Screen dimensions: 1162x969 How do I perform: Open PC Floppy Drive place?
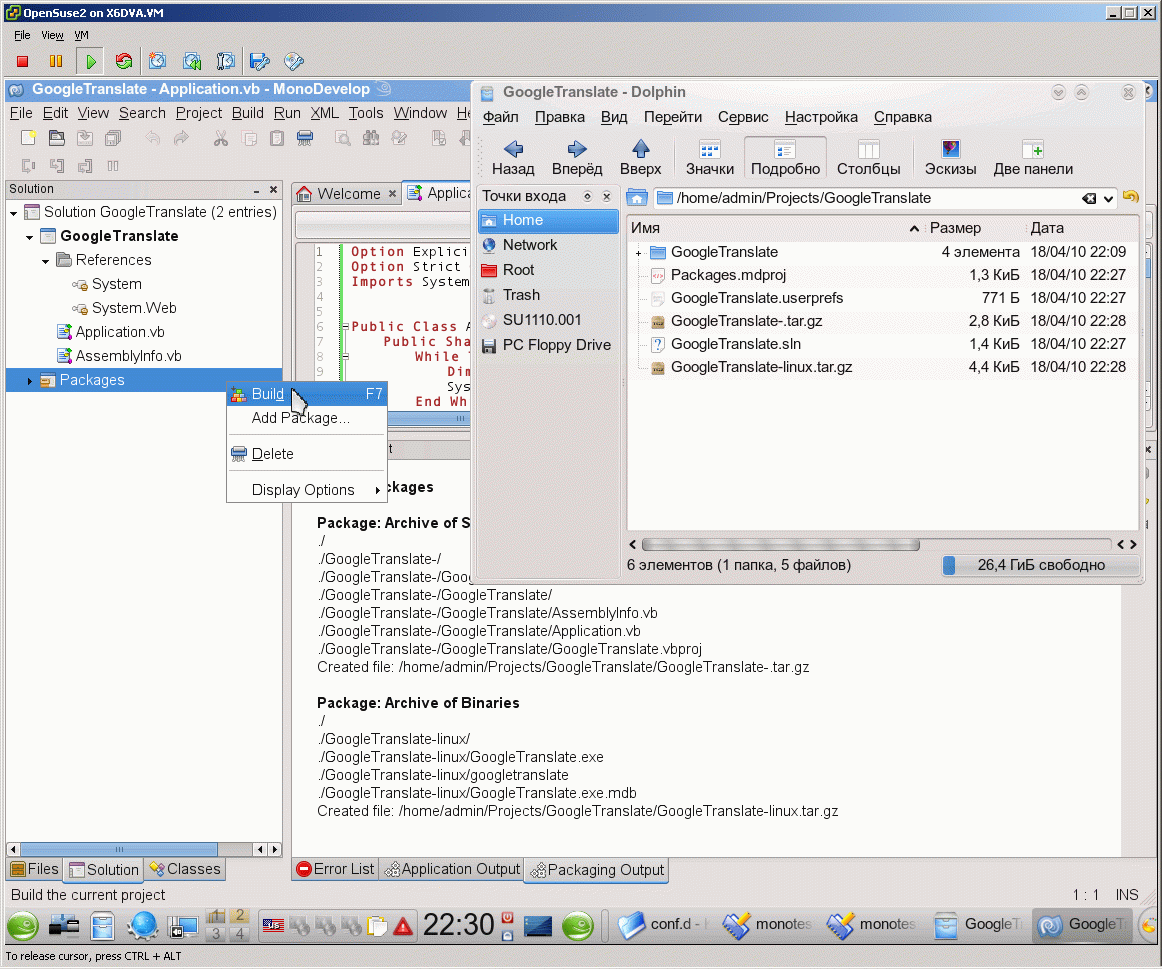pyautogui.click(x=548, y=345)
